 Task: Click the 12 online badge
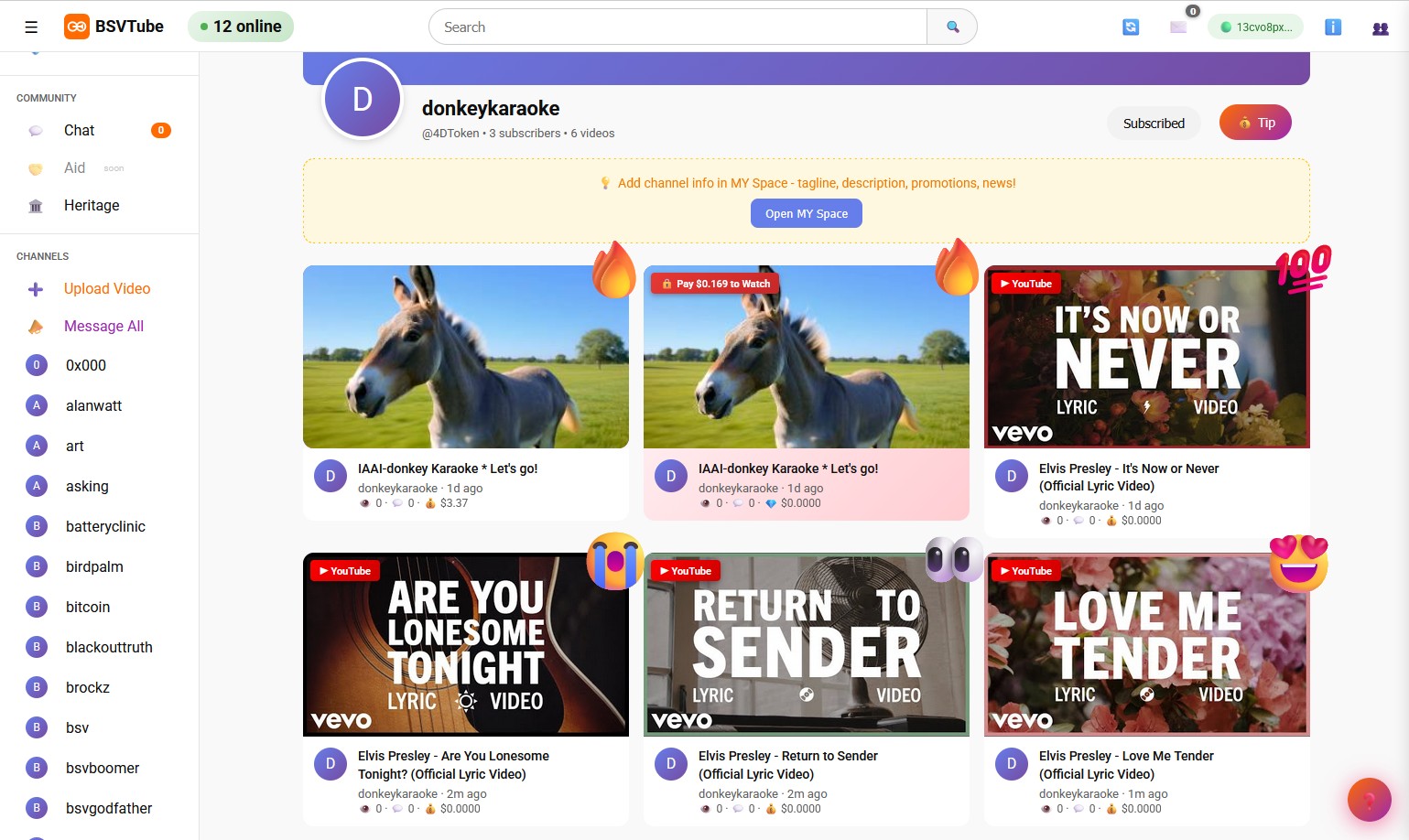(241, 27)
